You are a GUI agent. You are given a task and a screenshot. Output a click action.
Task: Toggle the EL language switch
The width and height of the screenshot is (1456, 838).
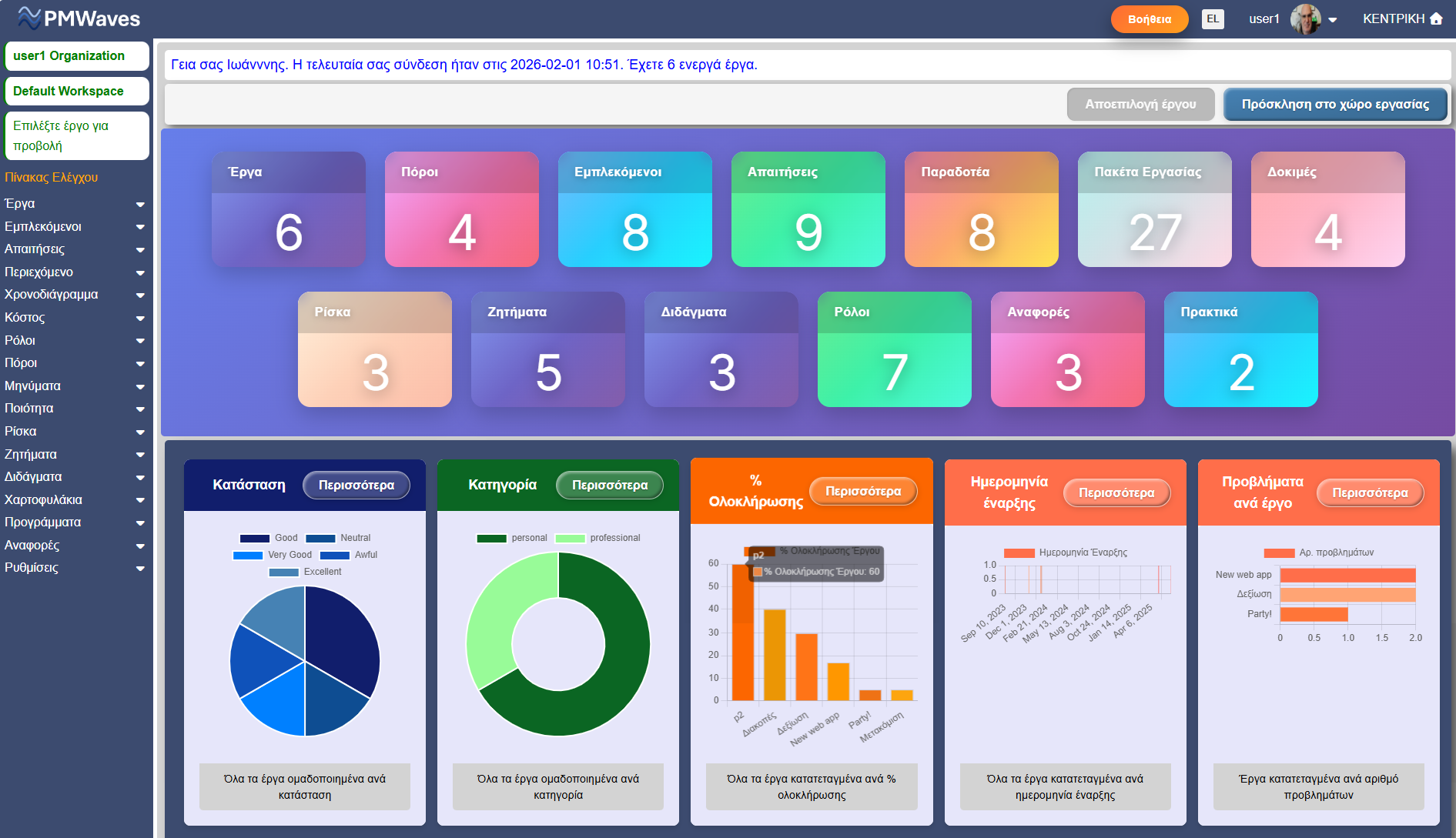click(x=1213, y=18)
